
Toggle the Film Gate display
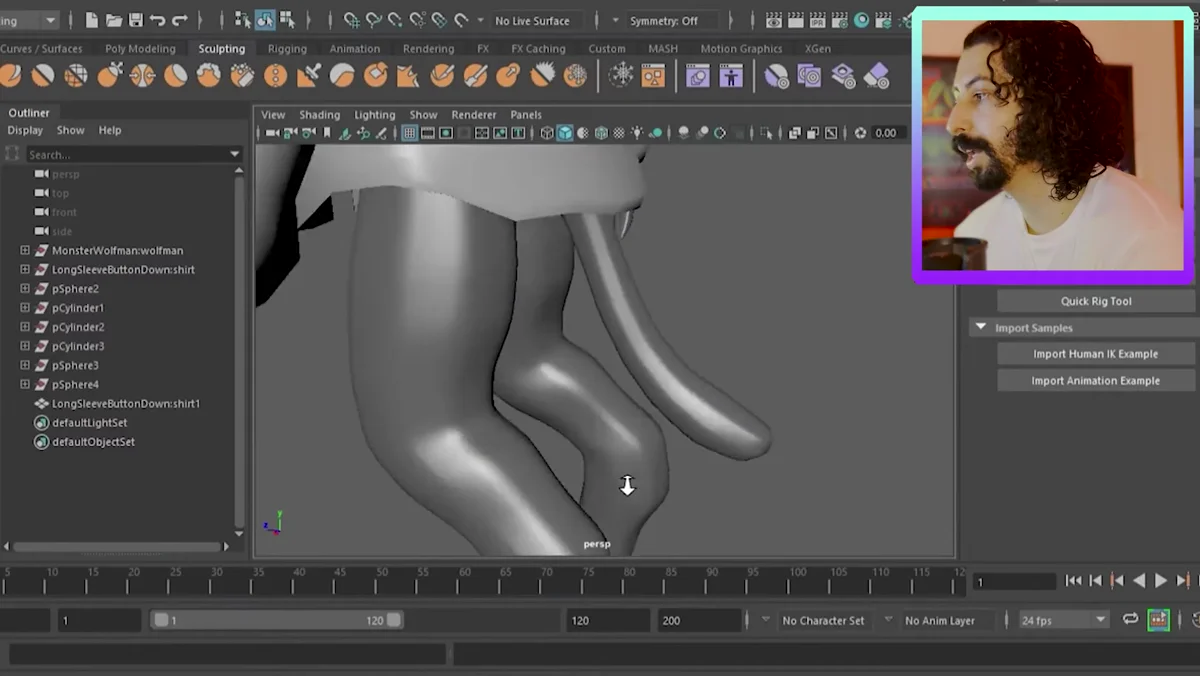428,133
